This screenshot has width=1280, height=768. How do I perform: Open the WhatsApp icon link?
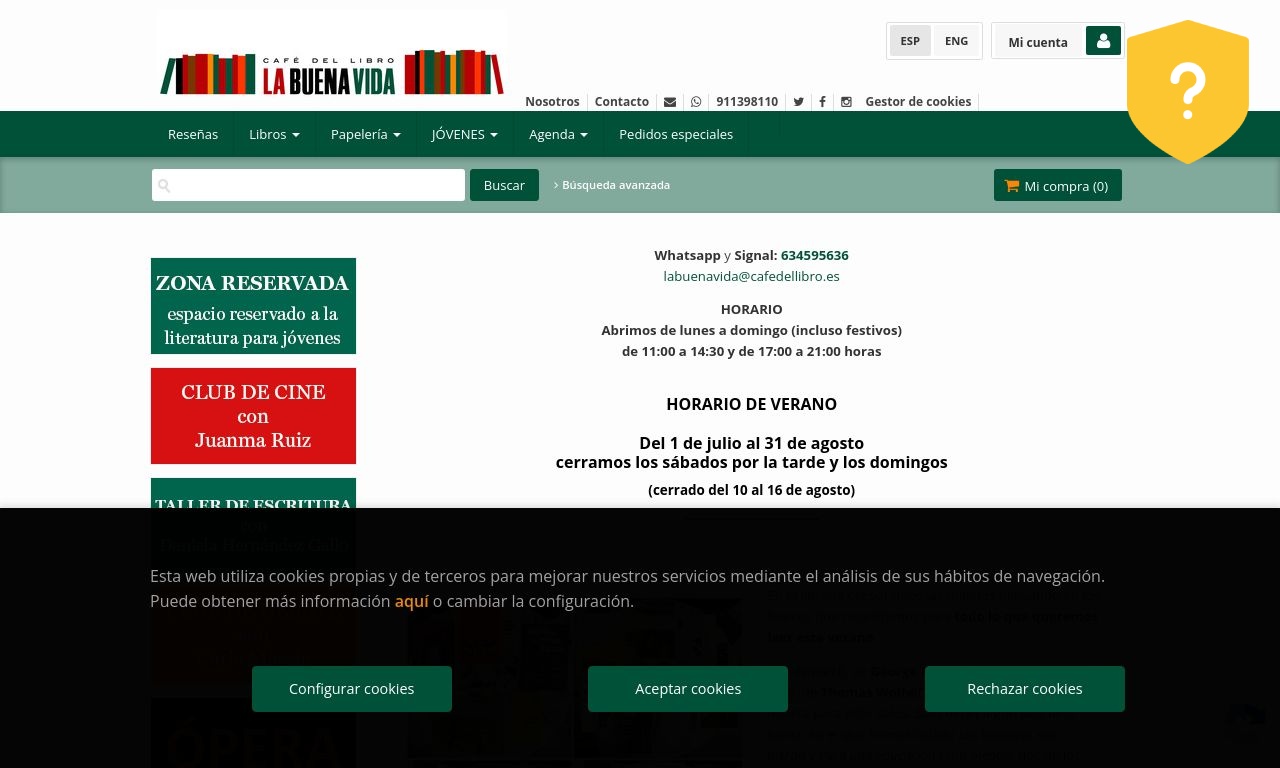click(696, 101)
